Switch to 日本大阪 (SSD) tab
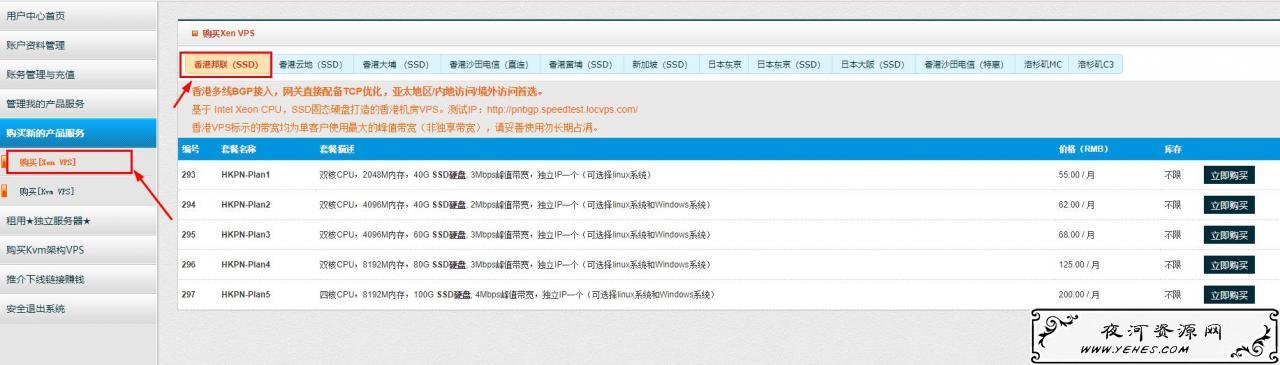This screenshot has height=365, width=1280. [x=872, y=65]
